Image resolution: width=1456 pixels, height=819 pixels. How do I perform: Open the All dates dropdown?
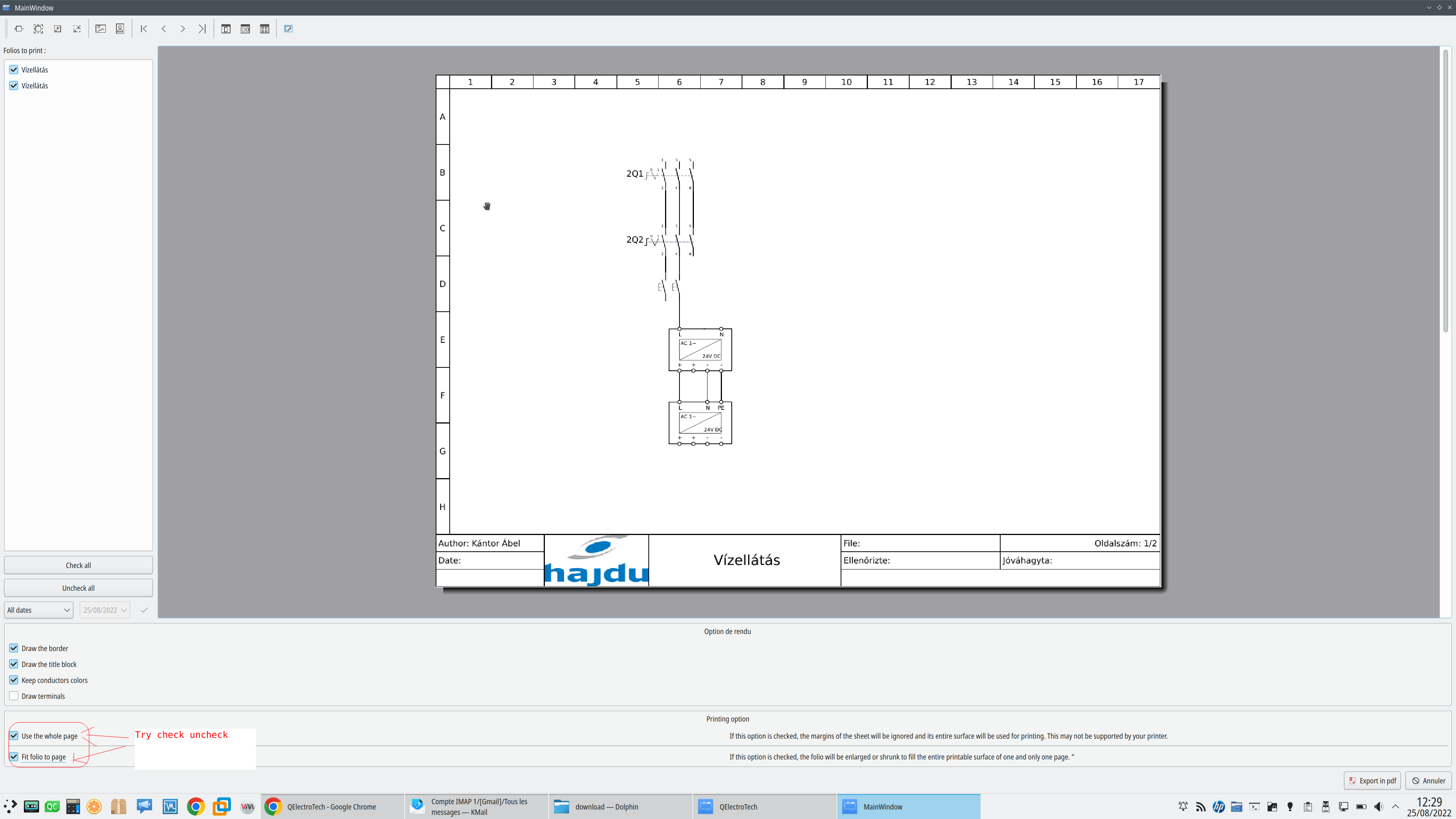[x=38, y=610]
